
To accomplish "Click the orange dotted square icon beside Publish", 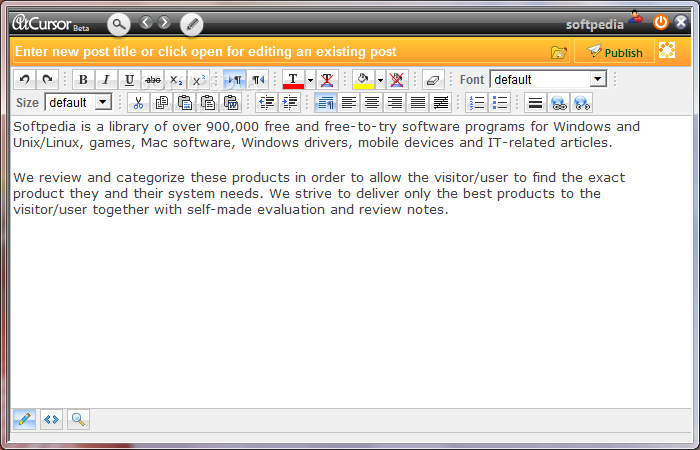I will [x=667, y=50].
